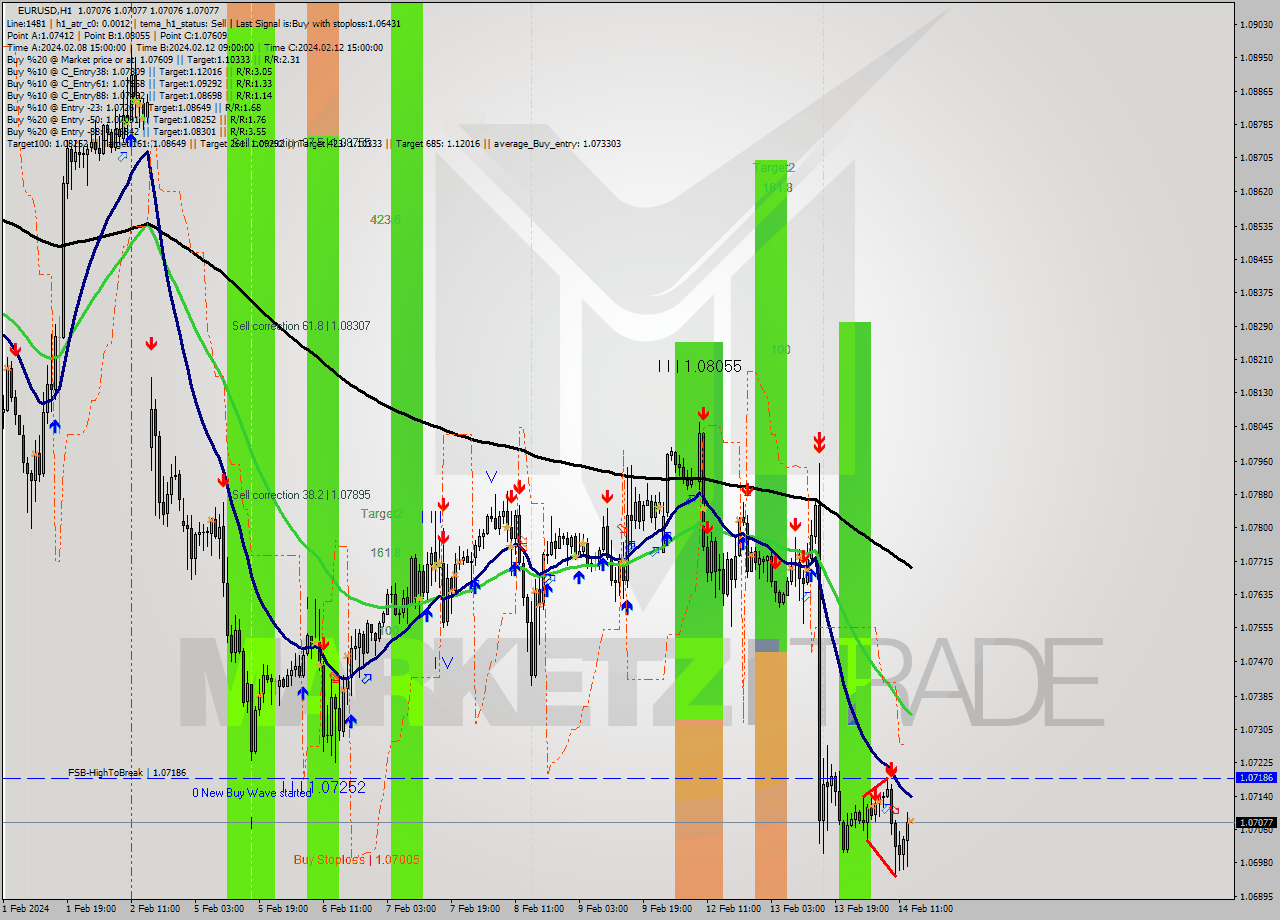Click the 1.06895 price axis label

tap(1256, 896)
